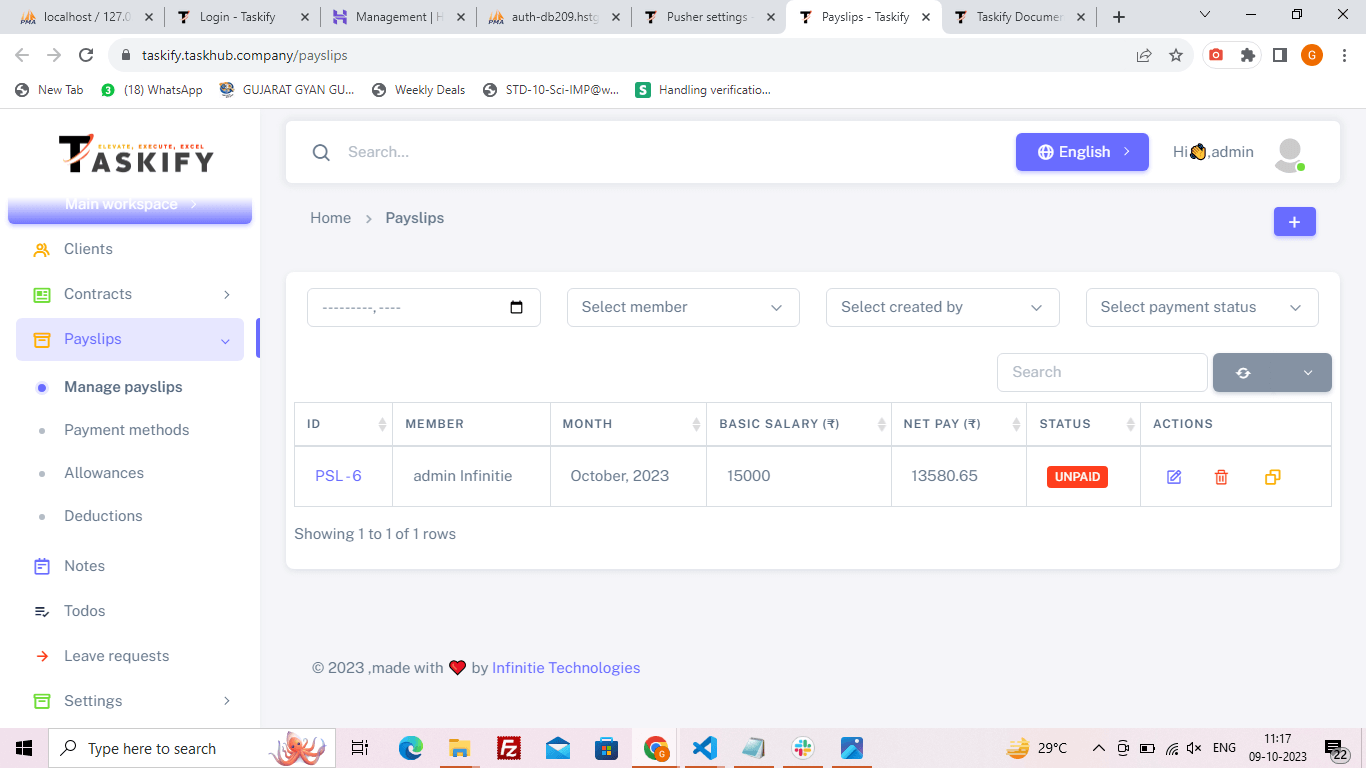The width and height of the screenshot is (1366, 768).
Task: Sort the table by ID column
Action: tap(342, 424)
